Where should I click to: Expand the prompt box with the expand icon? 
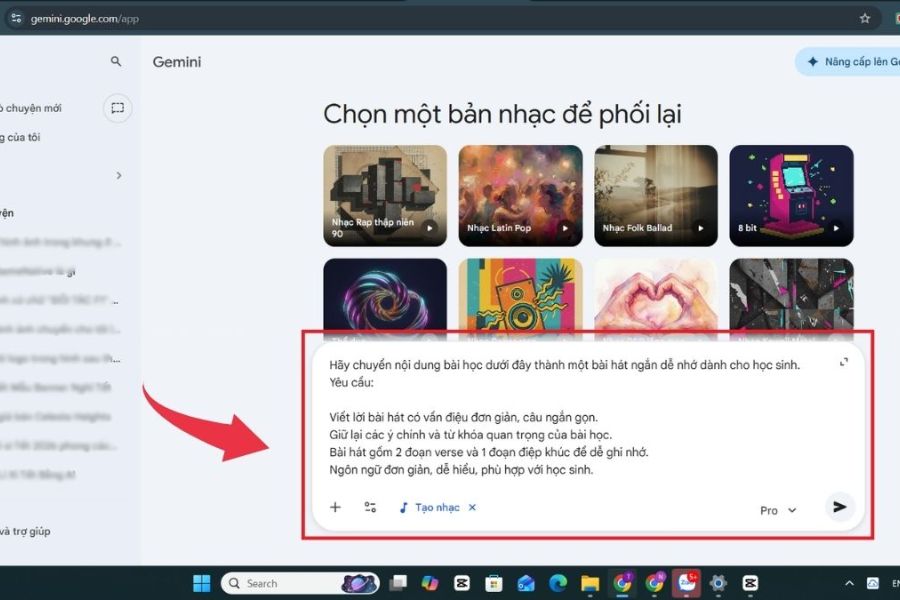pyautogui.click(x=844, y=362)
